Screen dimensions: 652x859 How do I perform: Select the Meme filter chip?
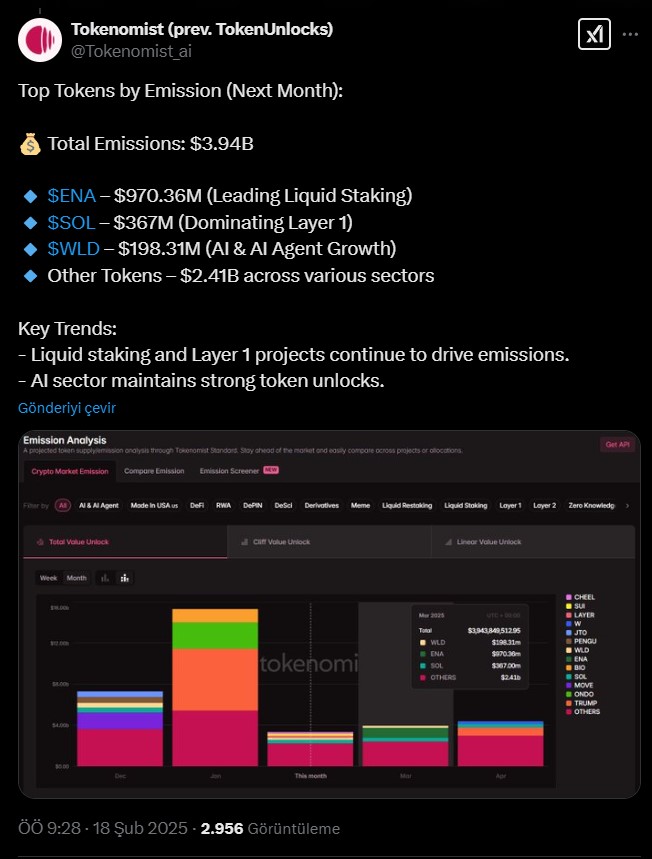pos(361,506)
